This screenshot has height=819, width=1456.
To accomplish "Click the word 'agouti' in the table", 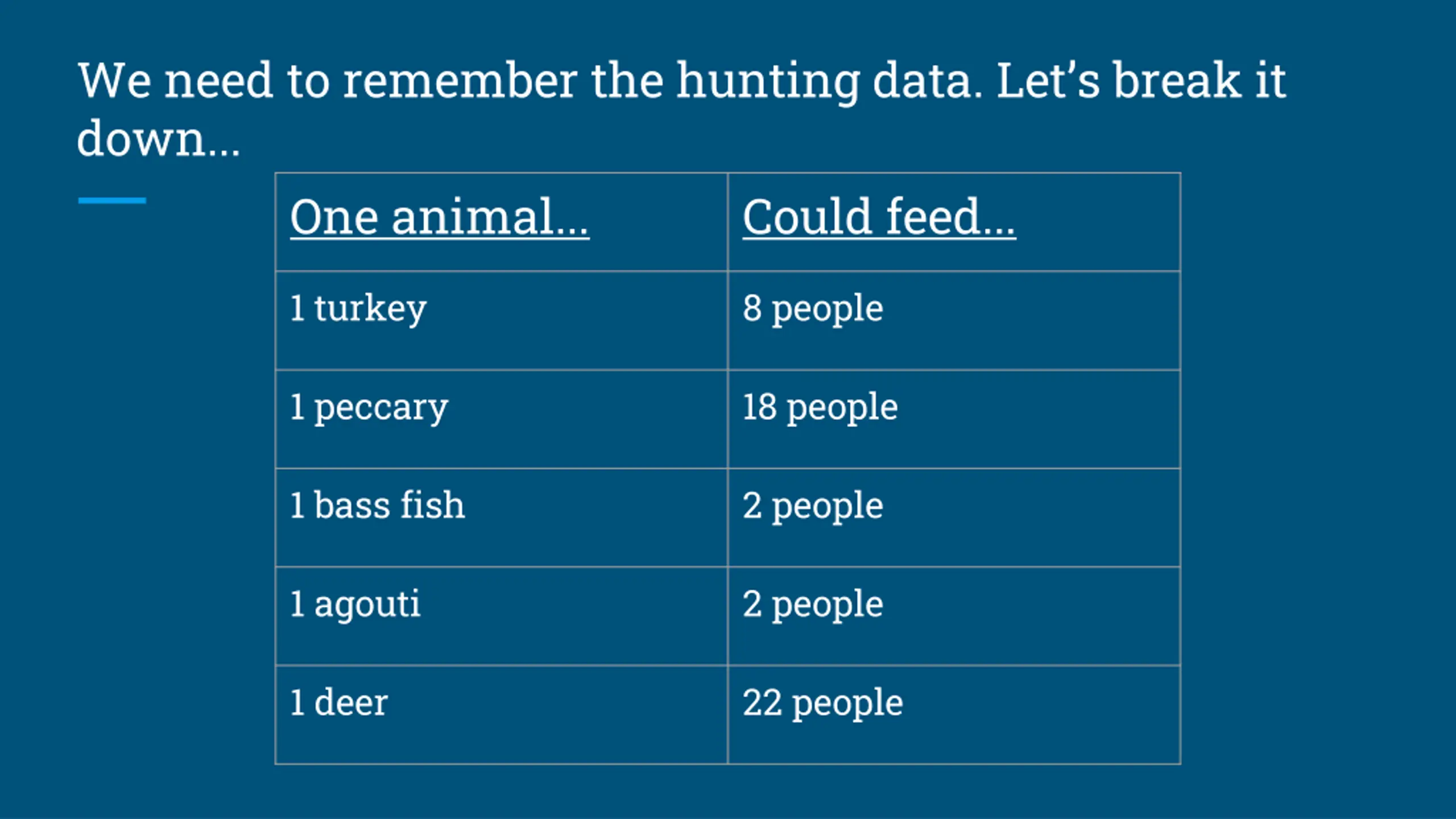I will pos(367,605).
